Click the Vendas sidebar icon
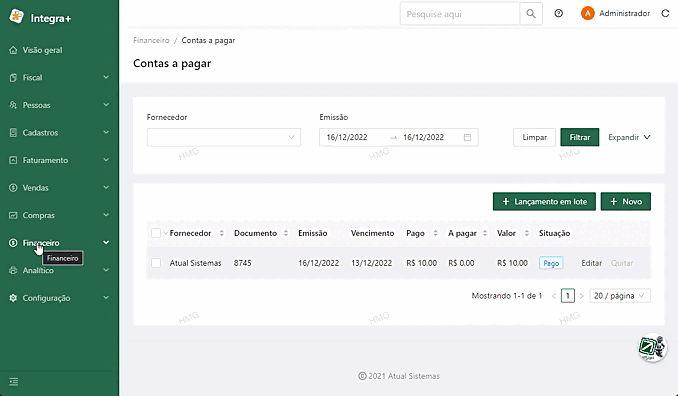This screenshot has height=396, width=678. click(13, 188)
